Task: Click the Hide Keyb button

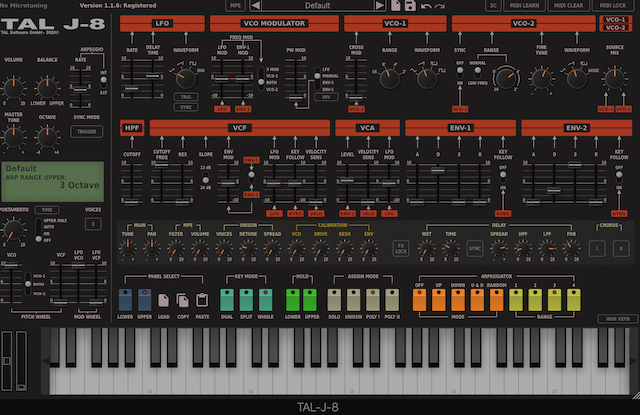Action: click(x=618, y=319)
